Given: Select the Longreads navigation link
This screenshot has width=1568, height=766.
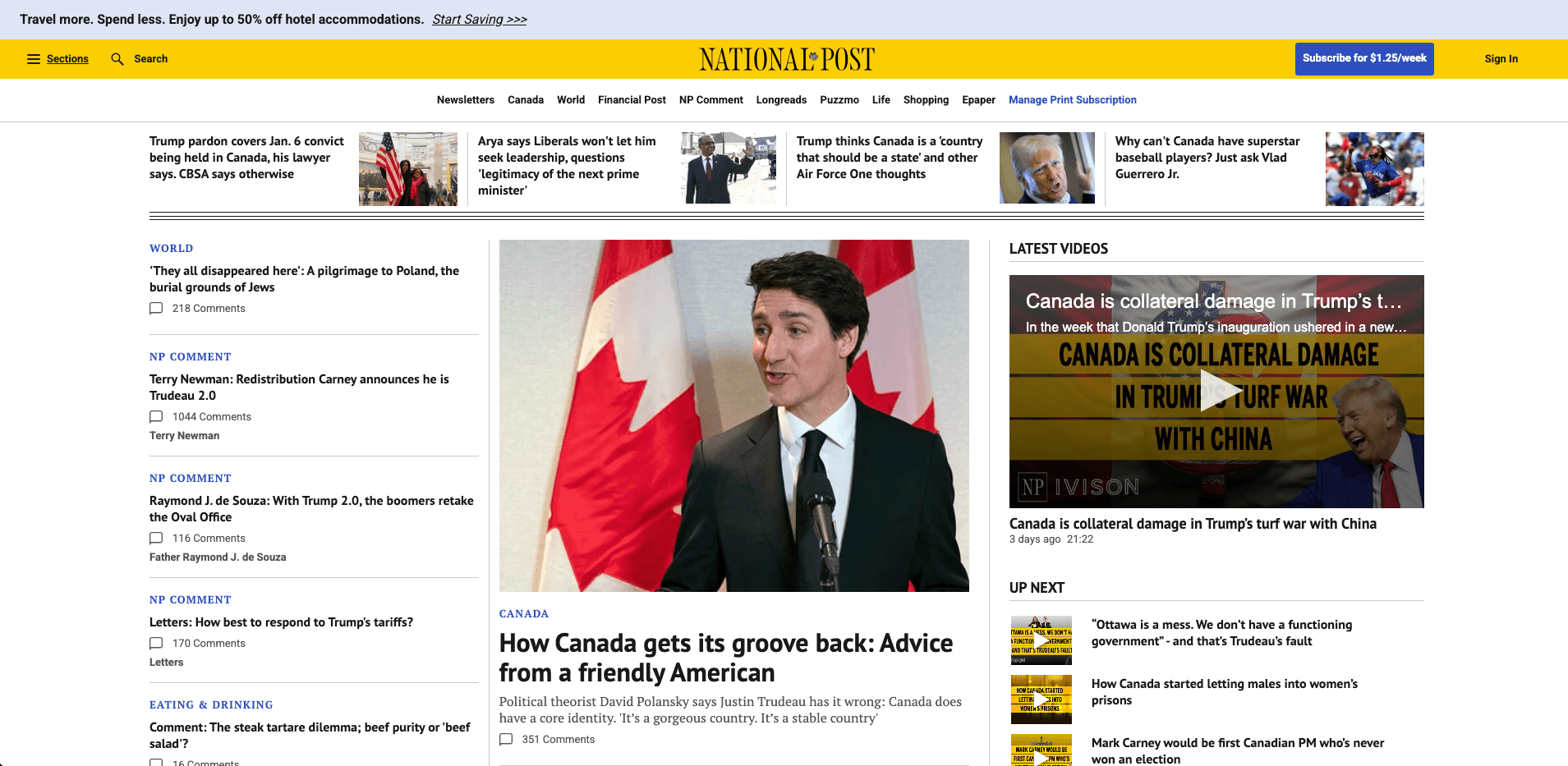Looking at the screenshot, I should [x=781, y=100].
